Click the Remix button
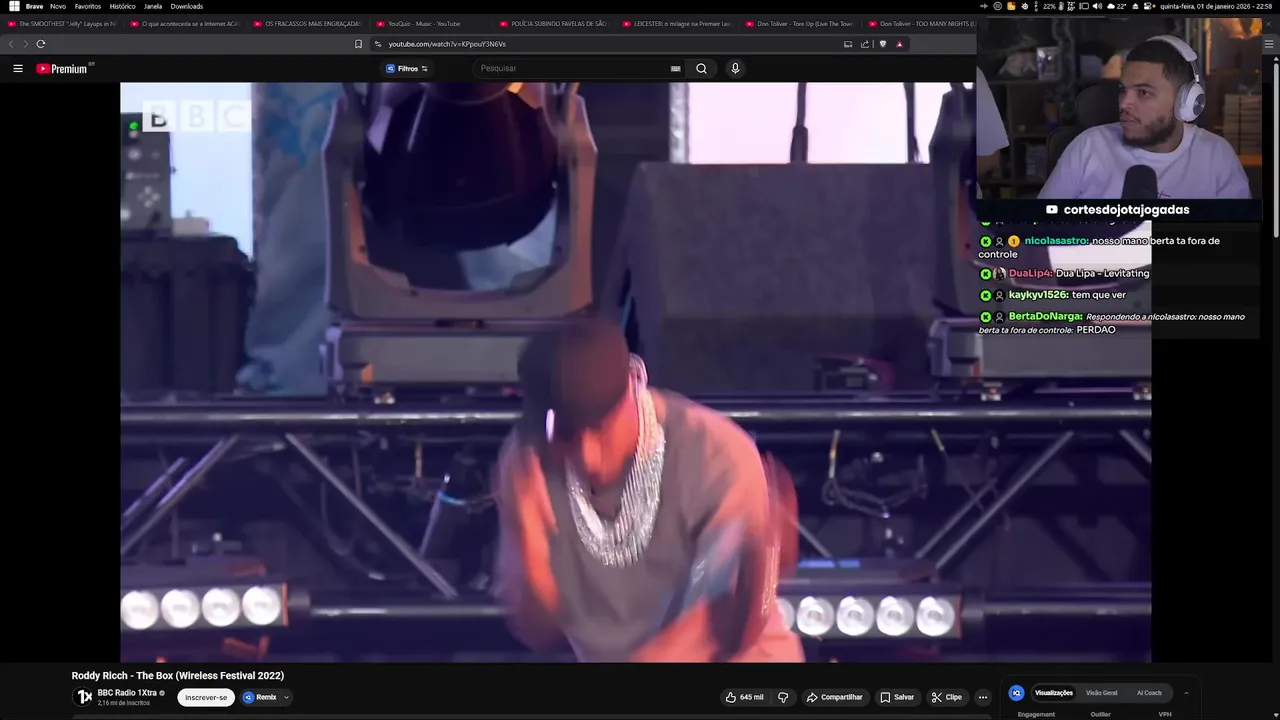Screen dimensions: 1280x720 coord(260,697)
